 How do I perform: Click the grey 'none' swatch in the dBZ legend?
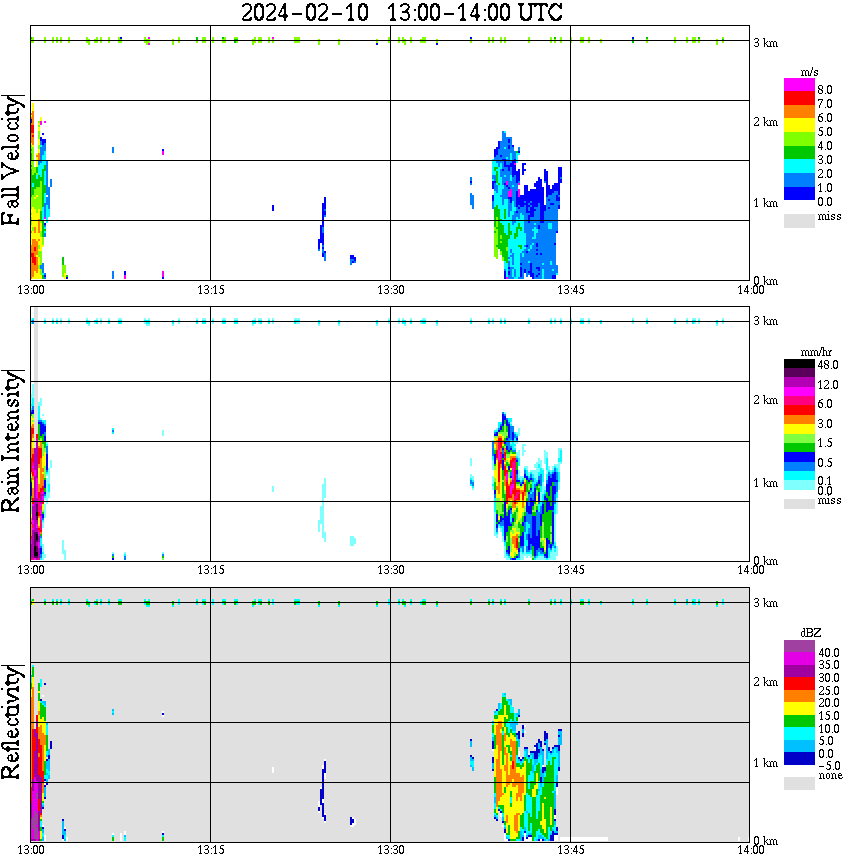(x=799, y=783)
